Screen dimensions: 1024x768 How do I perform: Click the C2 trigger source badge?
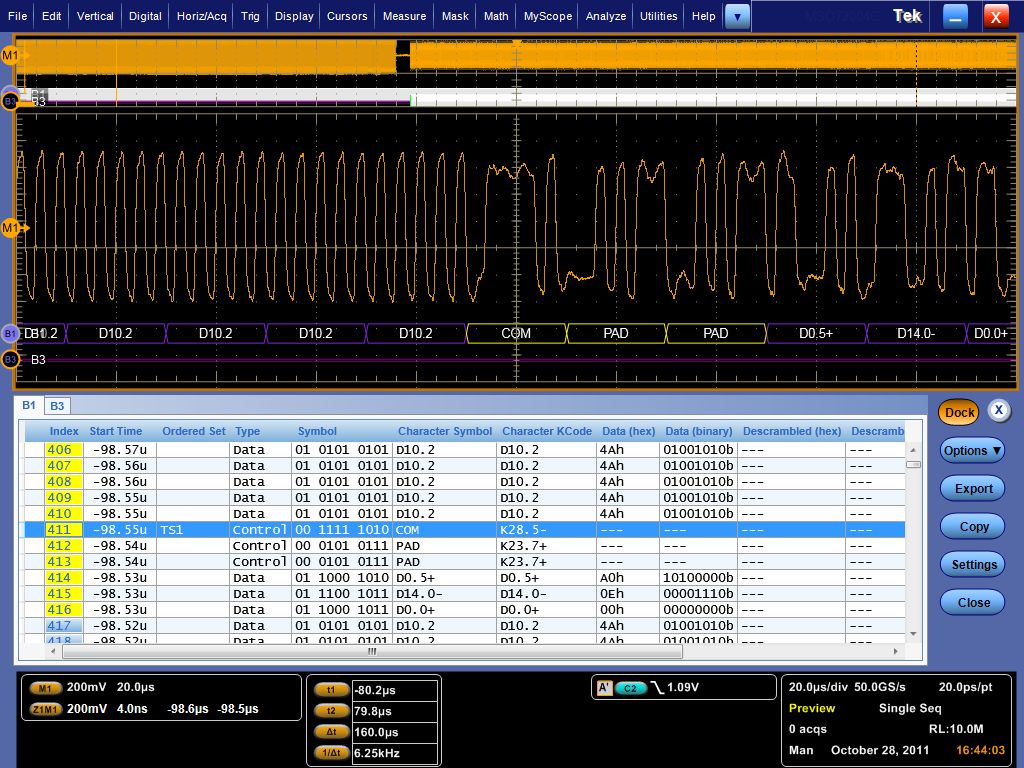[631, 688]
